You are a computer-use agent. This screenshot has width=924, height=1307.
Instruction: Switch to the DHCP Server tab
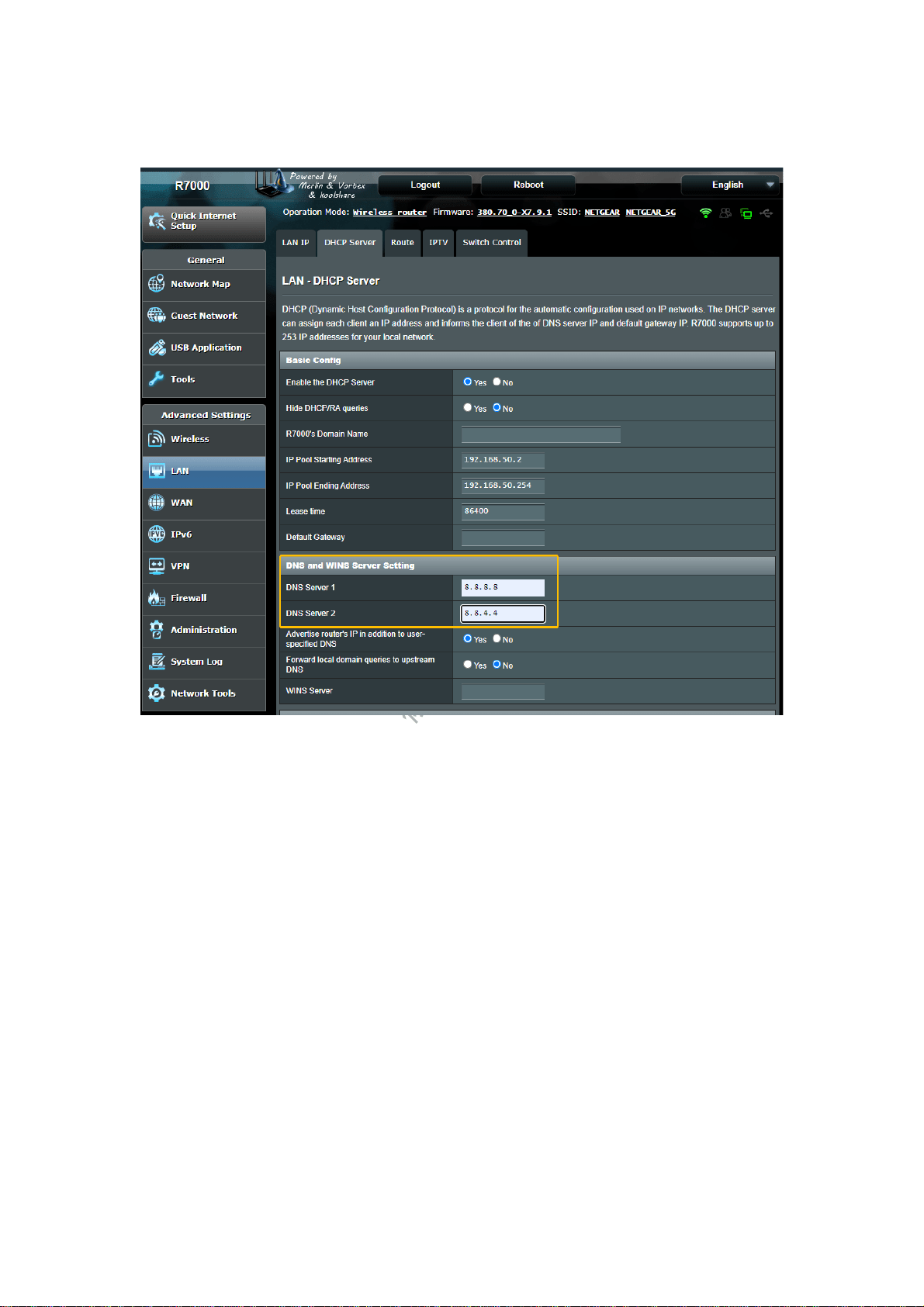350,243
